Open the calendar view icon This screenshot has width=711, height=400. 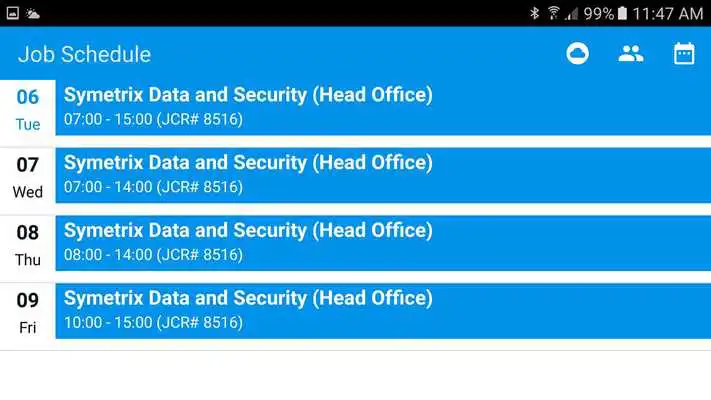684,54
